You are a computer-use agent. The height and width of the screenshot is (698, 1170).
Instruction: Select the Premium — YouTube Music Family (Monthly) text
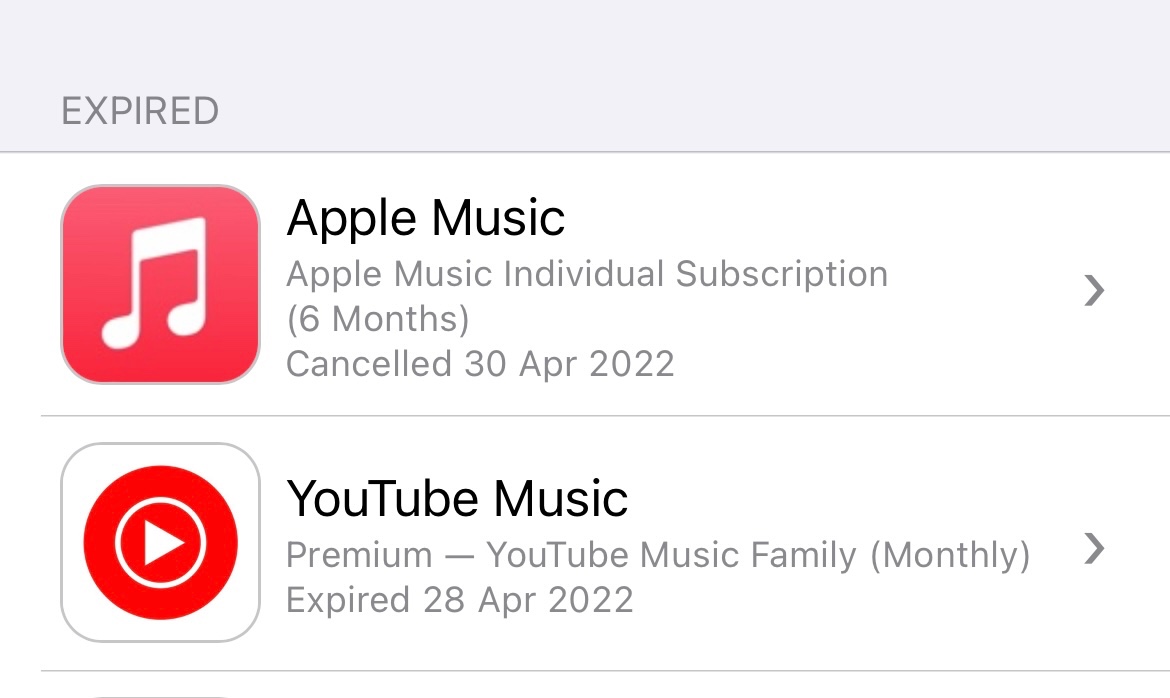click(658, 554)
